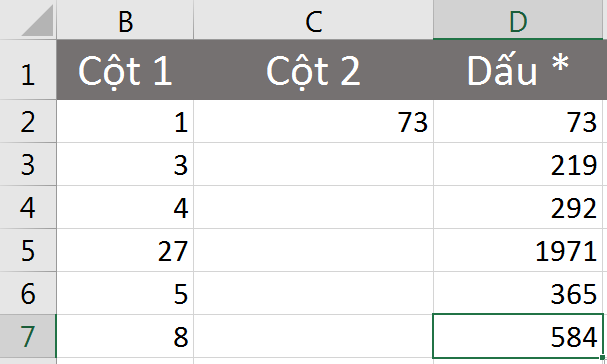Image resolution: width=607 pixels, height=364 pixels.
Task: Click the 'Cột 2' header cell
Action: 313,70
